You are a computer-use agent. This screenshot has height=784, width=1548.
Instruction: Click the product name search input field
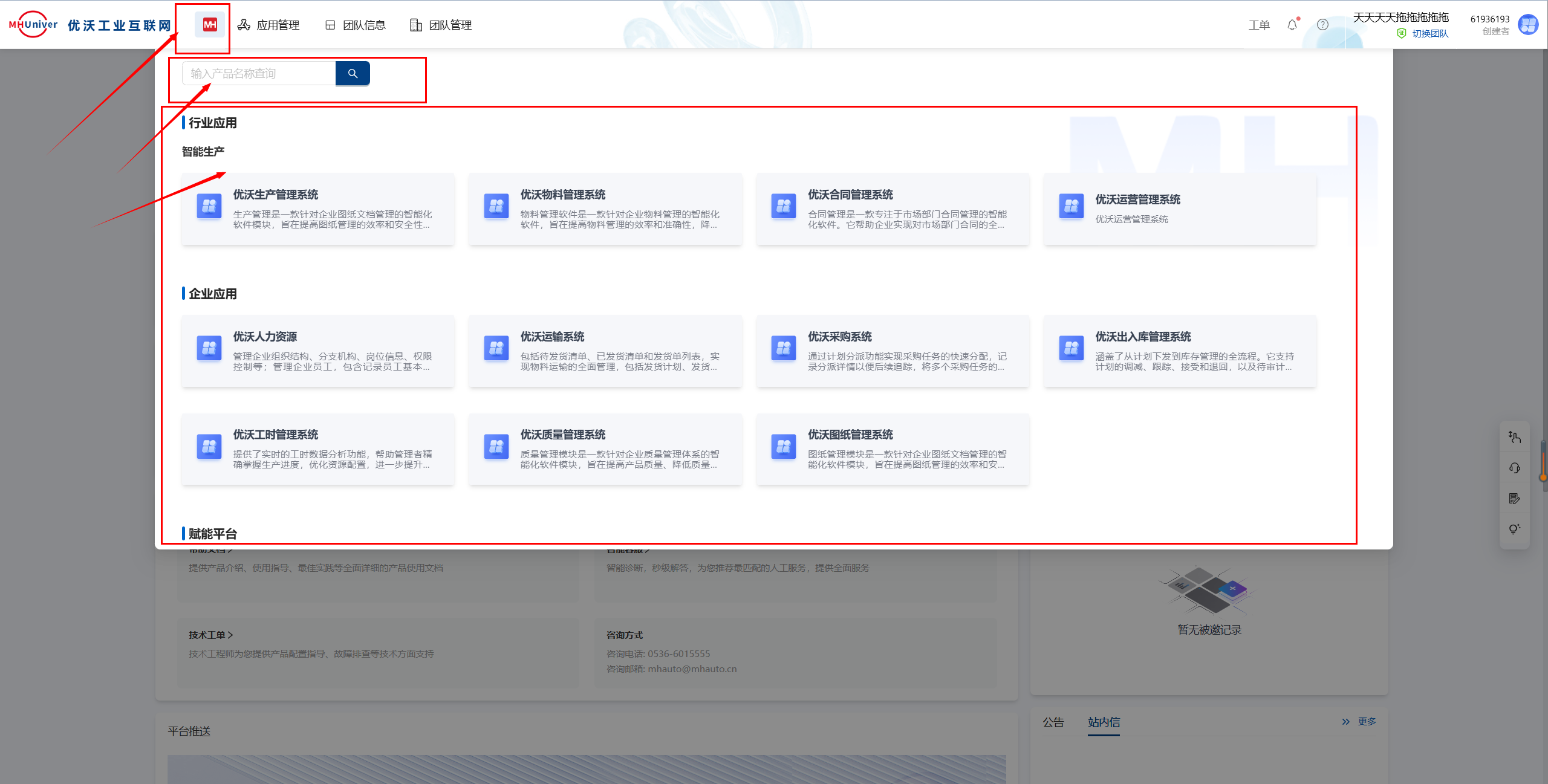(x=259, y=74)
